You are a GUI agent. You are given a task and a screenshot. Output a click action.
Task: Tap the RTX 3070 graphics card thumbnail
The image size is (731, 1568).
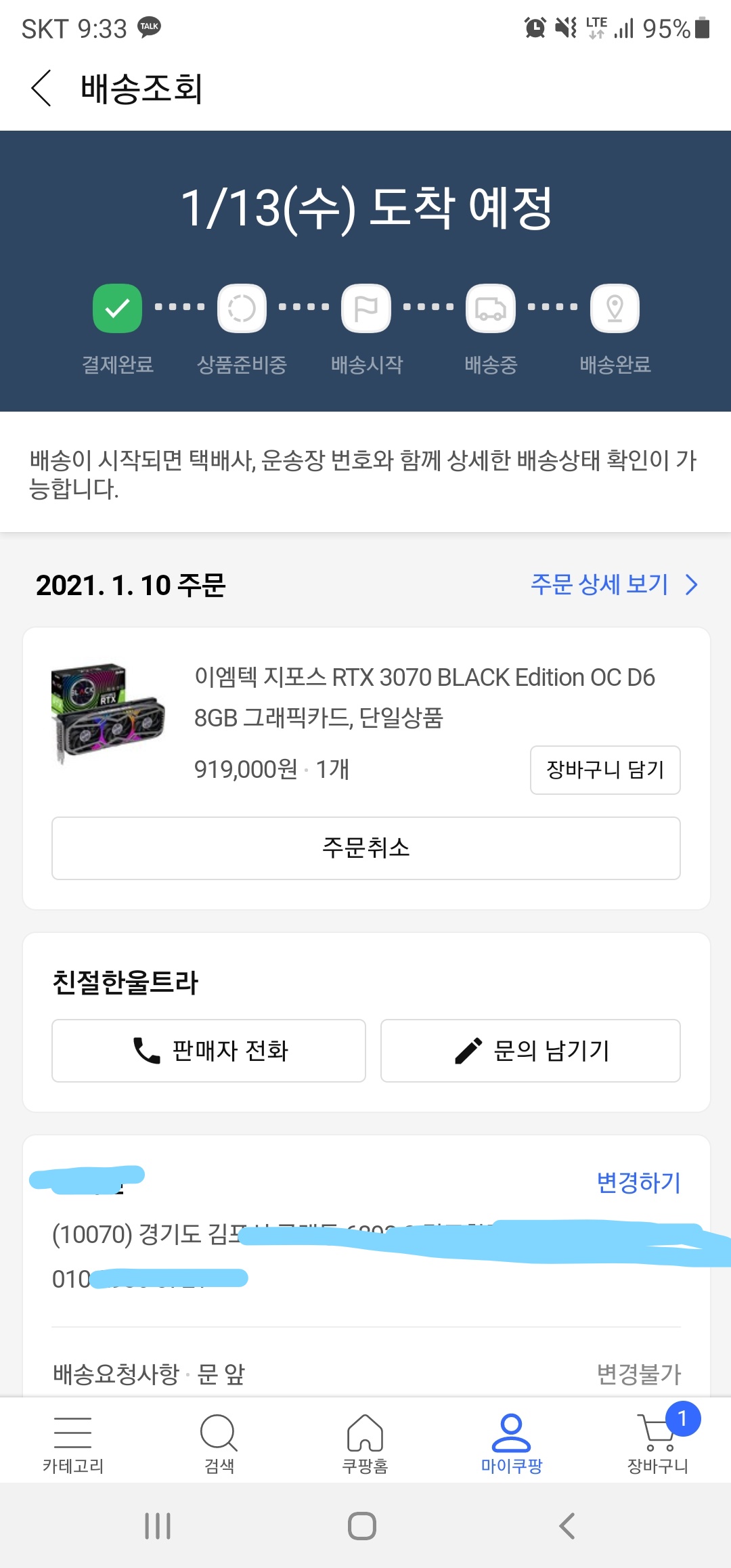click(108, 713)
